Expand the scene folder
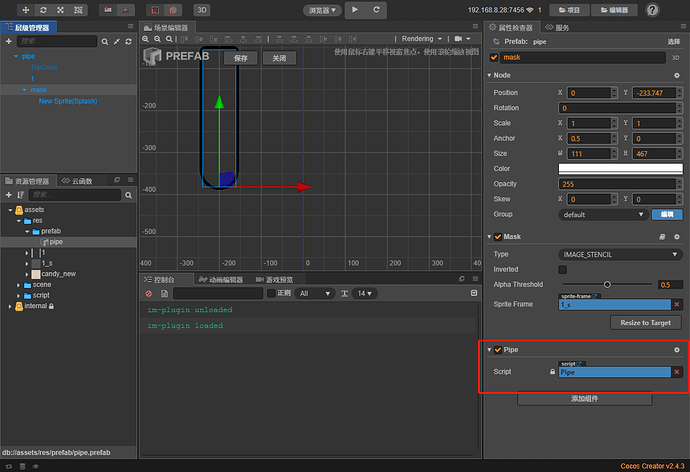 18,285
